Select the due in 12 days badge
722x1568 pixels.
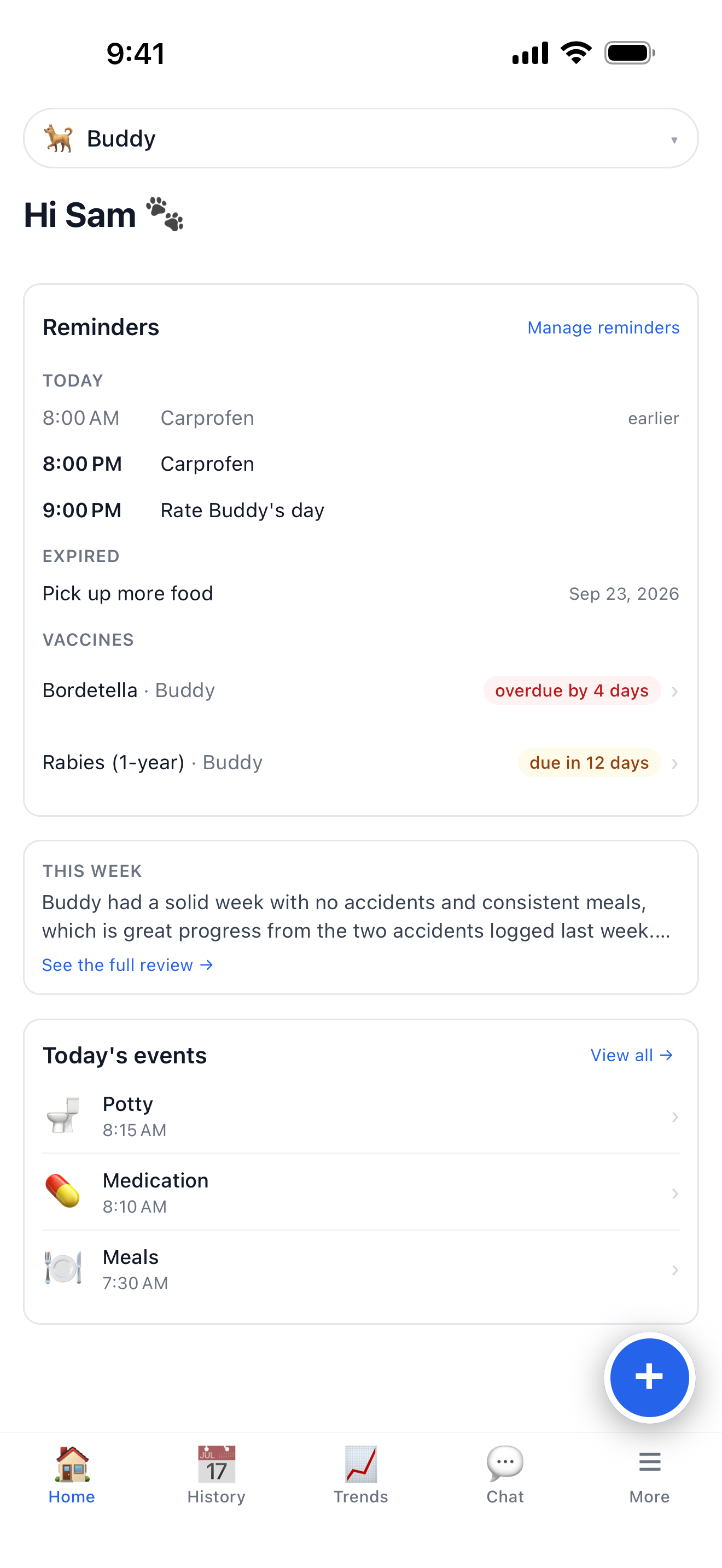tap(589, 763)
